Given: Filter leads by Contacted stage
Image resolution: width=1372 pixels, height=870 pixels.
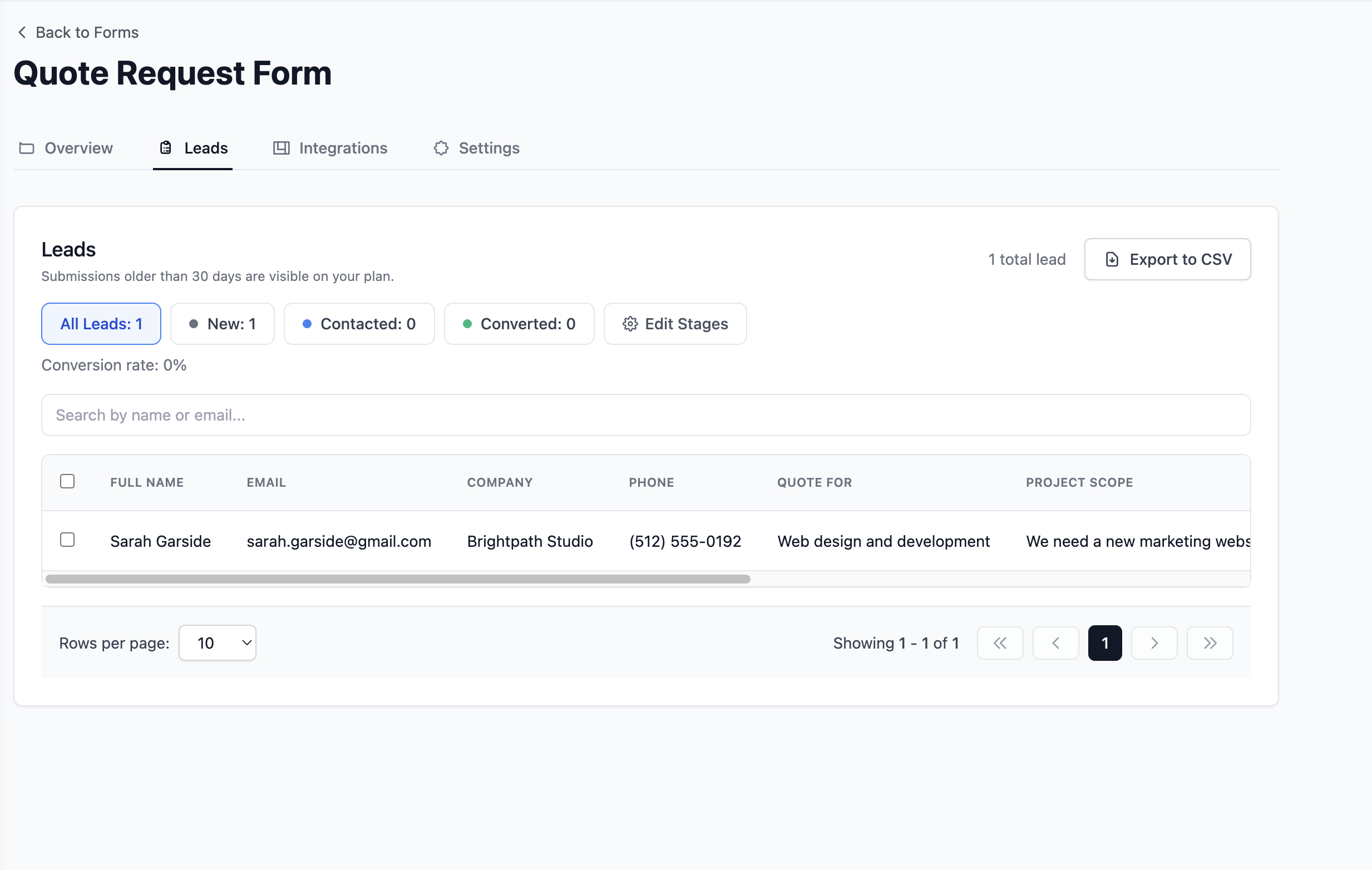Looking at the screenshot, I should tap(359, 324).
